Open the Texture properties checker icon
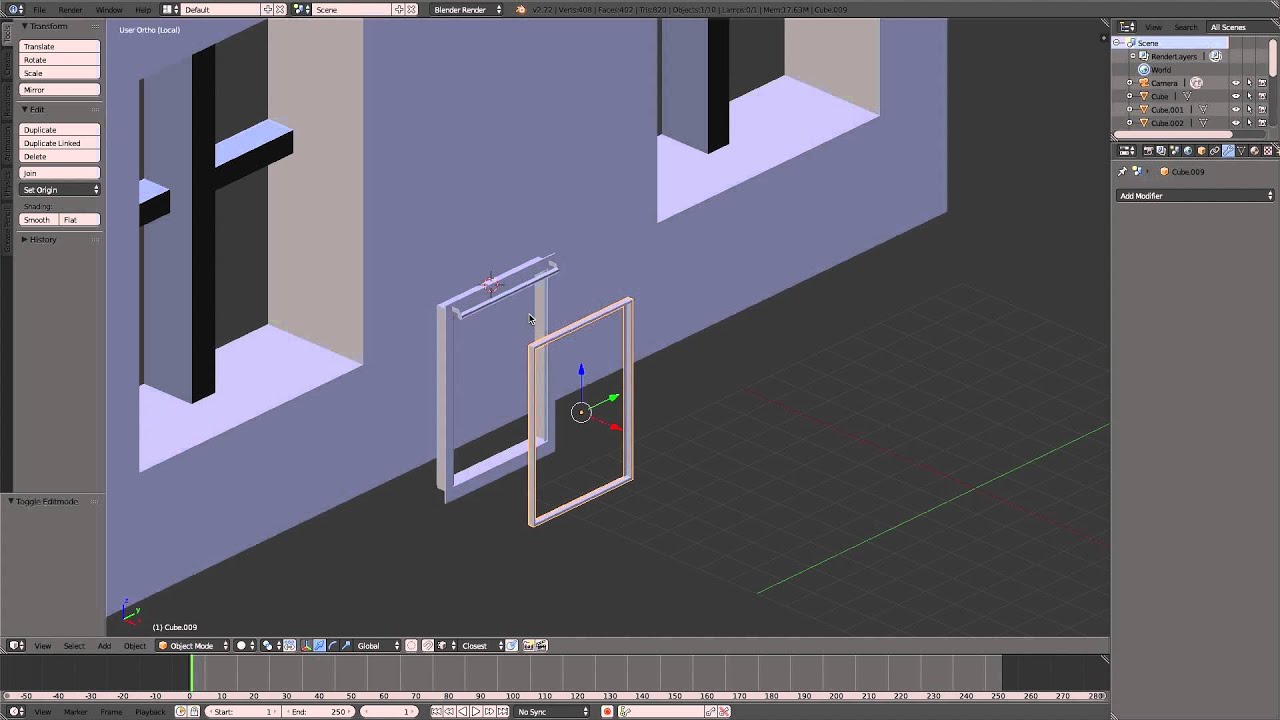Screen dimensions: 1280x720 (1268, 151)
